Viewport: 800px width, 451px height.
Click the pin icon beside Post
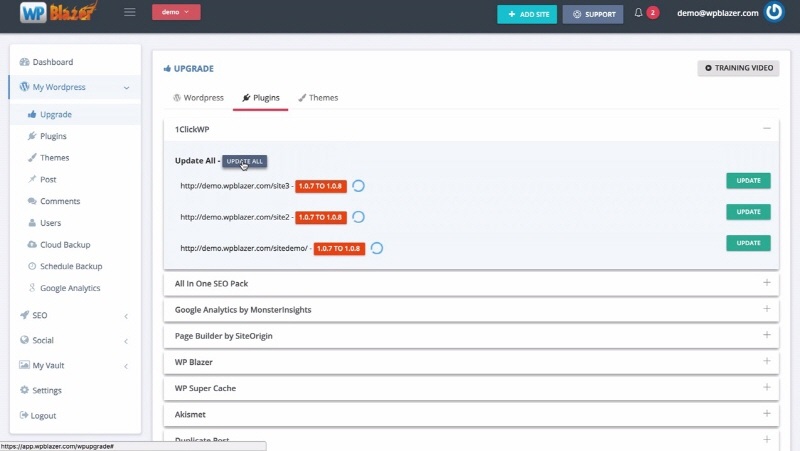pyautogui.click(x=32, y=179)
